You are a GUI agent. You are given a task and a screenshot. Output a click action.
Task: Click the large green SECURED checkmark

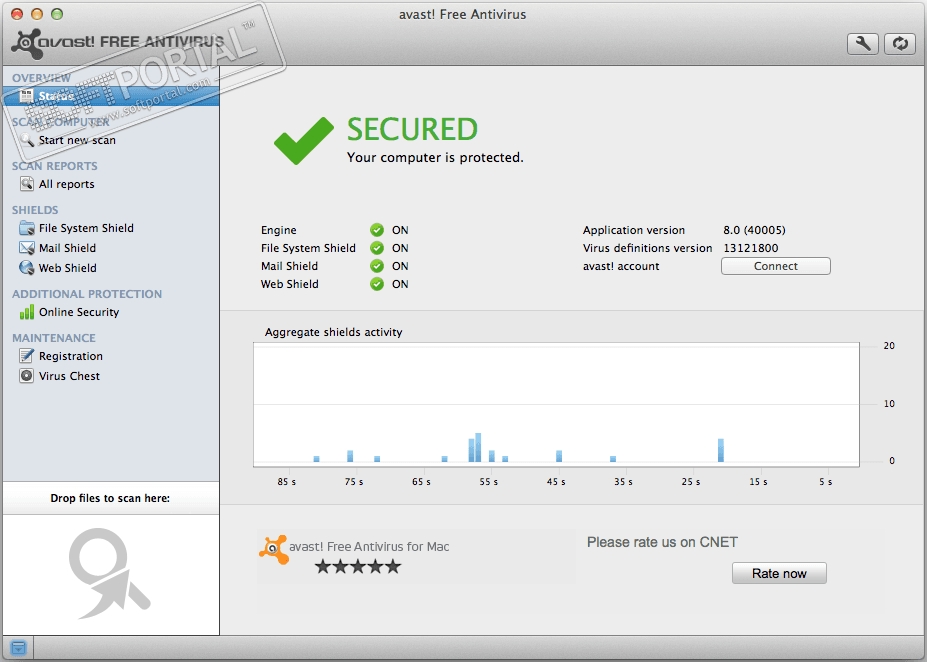coord(304,141)
